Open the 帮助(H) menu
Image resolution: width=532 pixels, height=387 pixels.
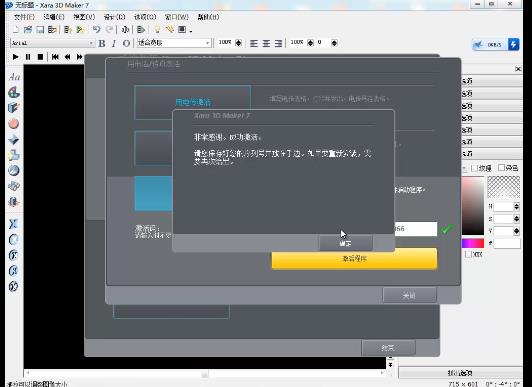[208, 17]
